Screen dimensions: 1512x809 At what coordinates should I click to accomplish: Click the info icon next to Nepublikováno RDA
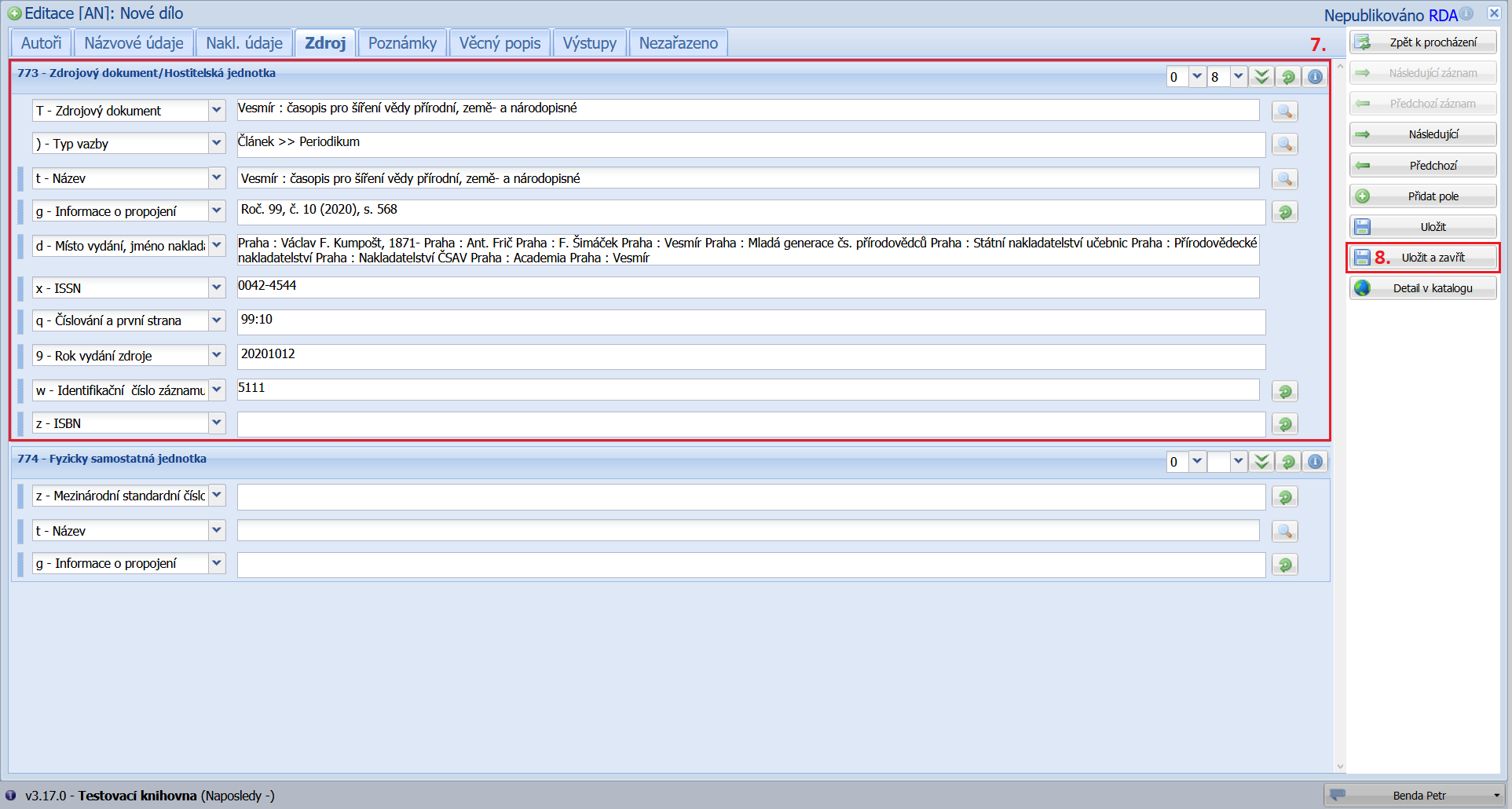click(1466, 14)
